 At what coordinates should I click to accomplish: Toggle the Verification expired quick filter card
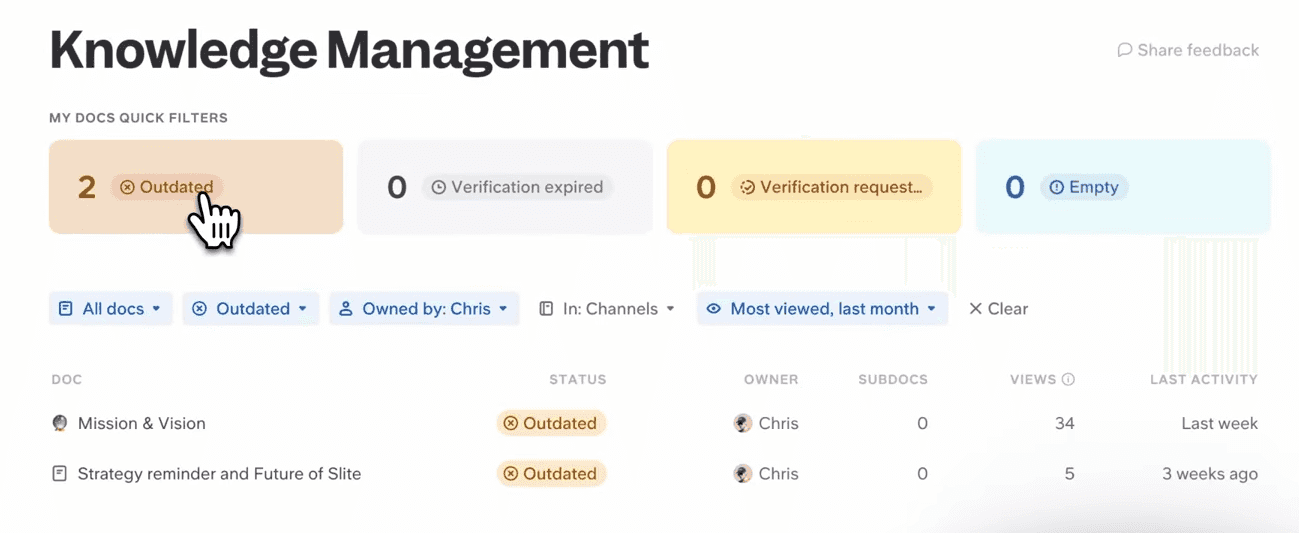[x=505, y=187]
